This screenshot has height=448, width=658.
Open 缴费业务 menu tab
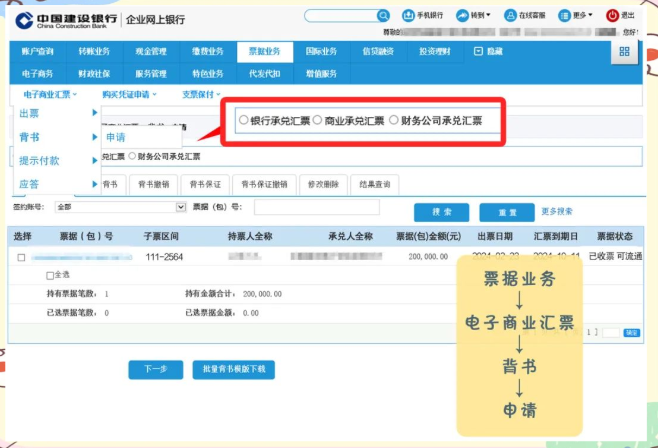coord(208,52)
